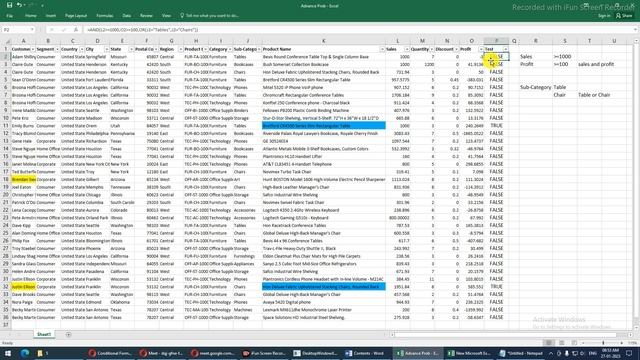Switch to iFun Screen Recorder taskbar item

pyautogui.click(x=264, y=353)
